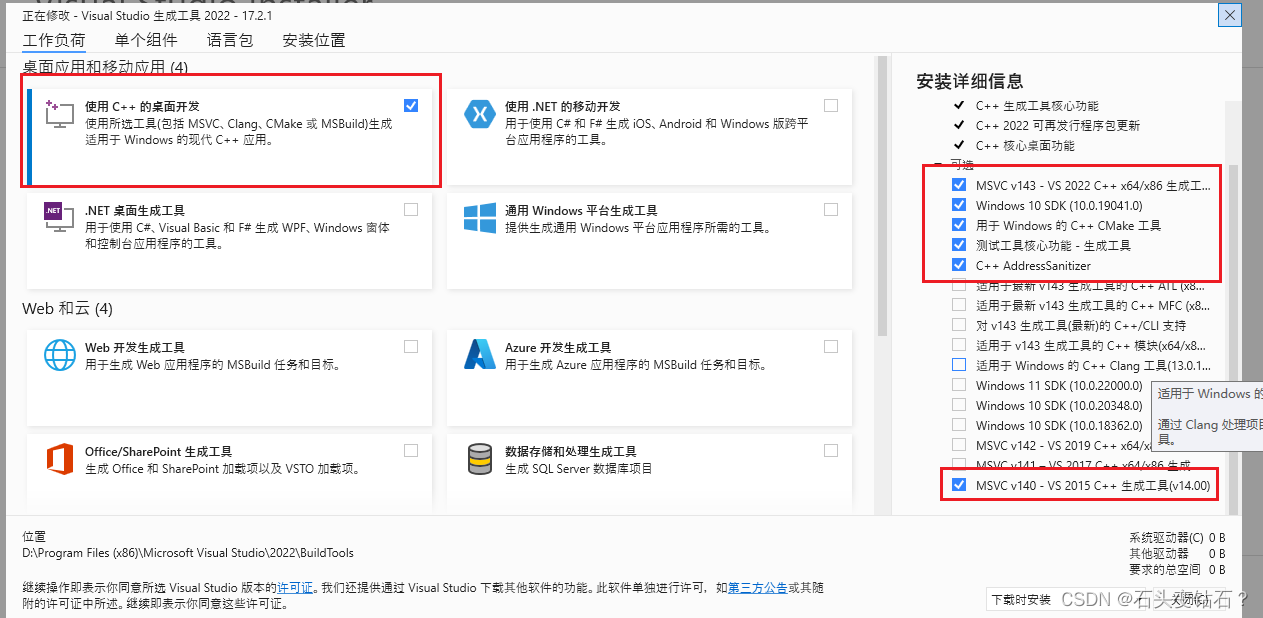Uncheck 测试工具核心功能 - 生成工具
The image size is (1263, 618).
point(959,245)
